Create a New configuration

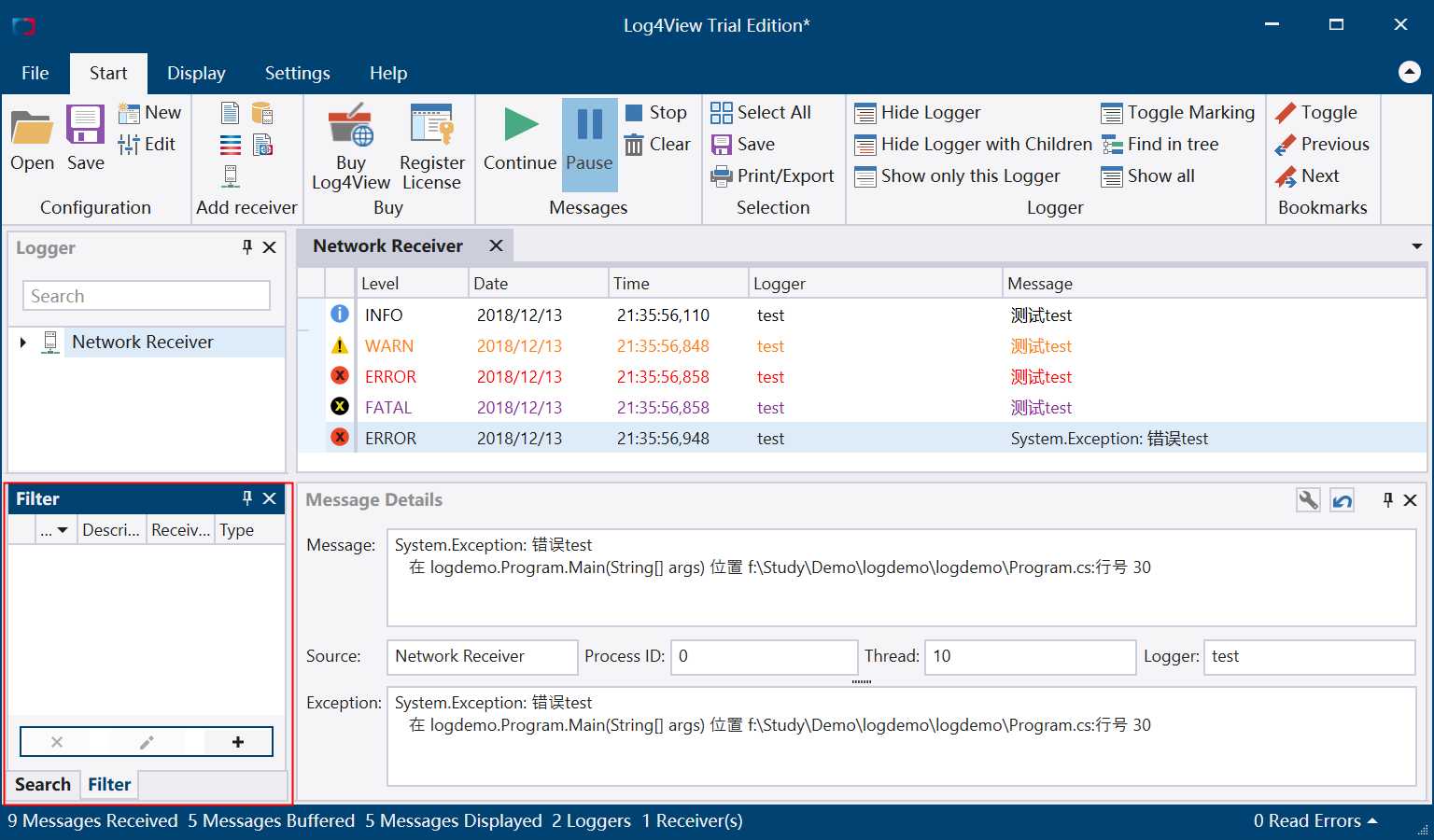click(x=149, y=113)
